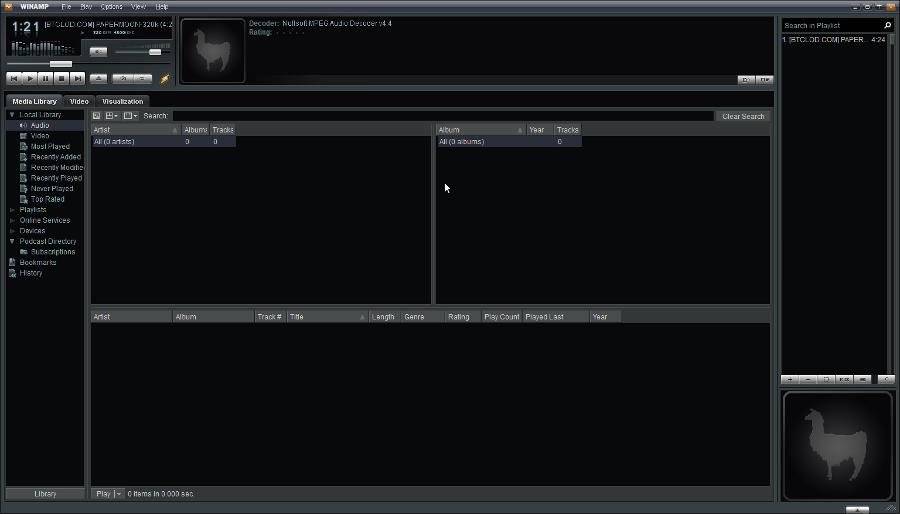This screenshot has height=514, width=900.
Task: Open podcast Subscriptions
Action: click(53, 252)
